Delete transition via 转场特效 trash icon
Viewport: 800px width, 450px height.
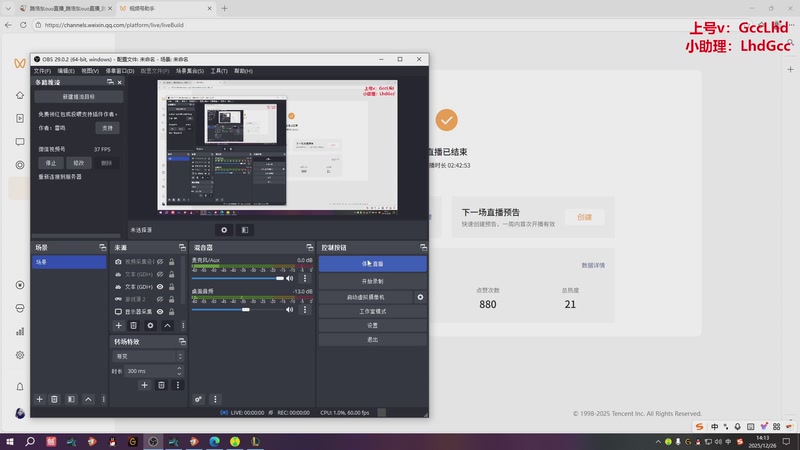click(x=161, y=385)
